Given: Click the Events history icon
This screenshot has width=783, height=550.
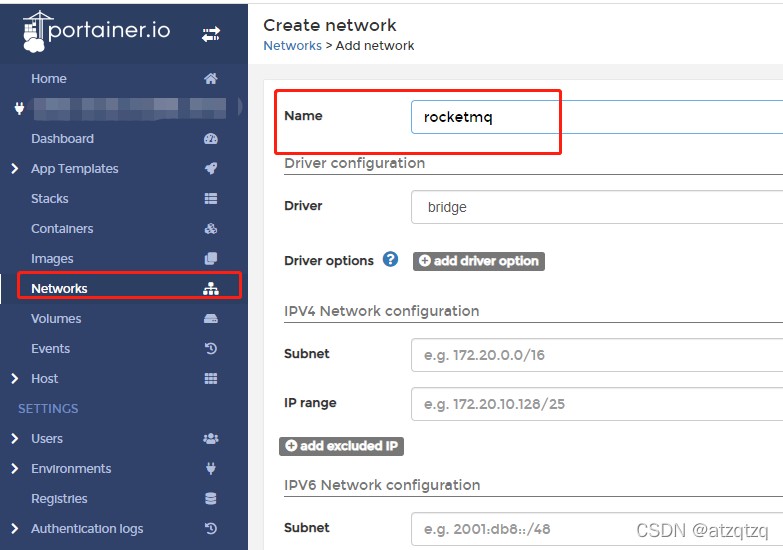Looking at the screenshot, I should [x=211, y=348].
